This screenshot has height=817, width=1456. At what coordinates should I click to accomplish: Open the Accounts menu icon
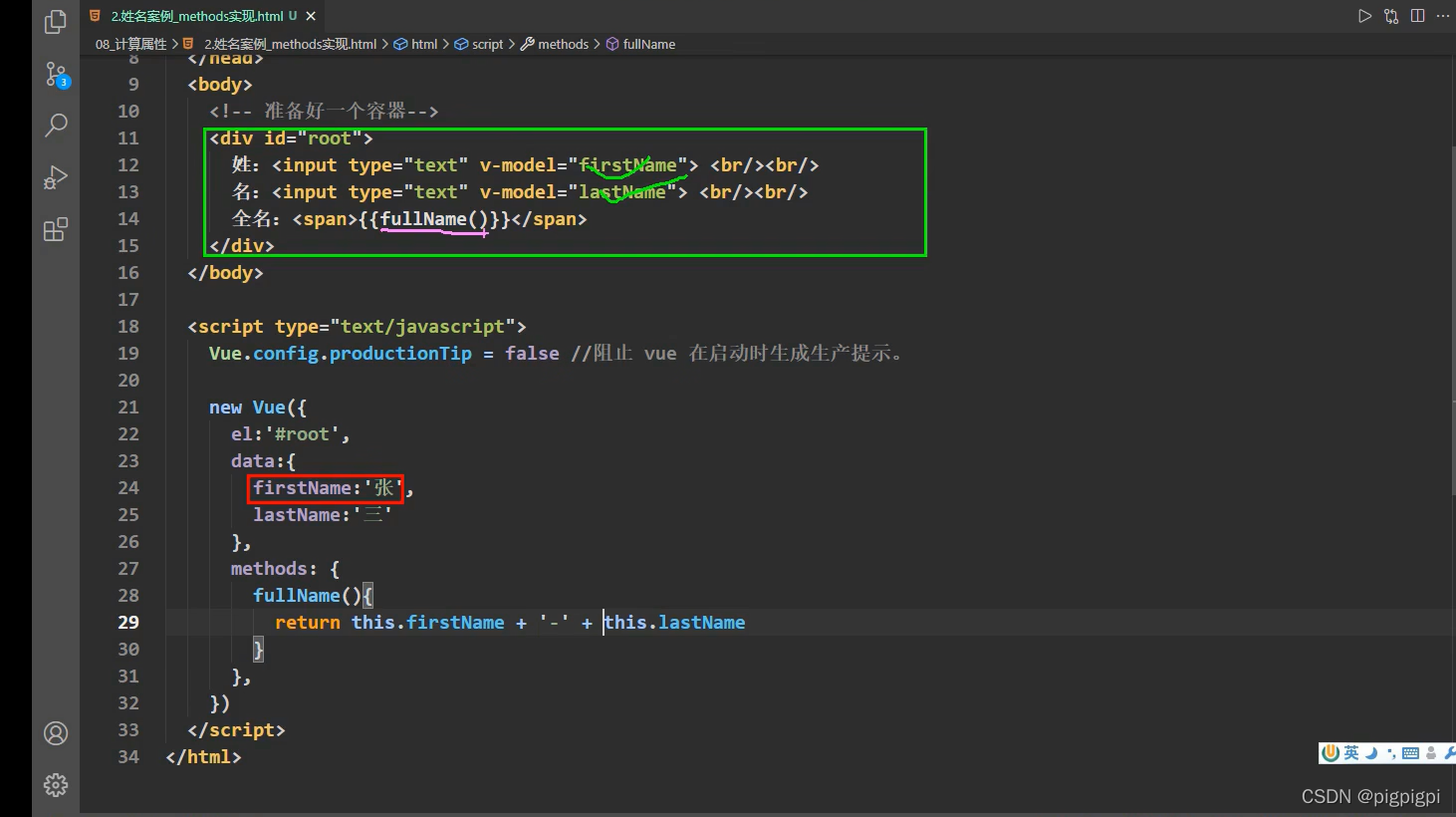(x=56, y=733)
